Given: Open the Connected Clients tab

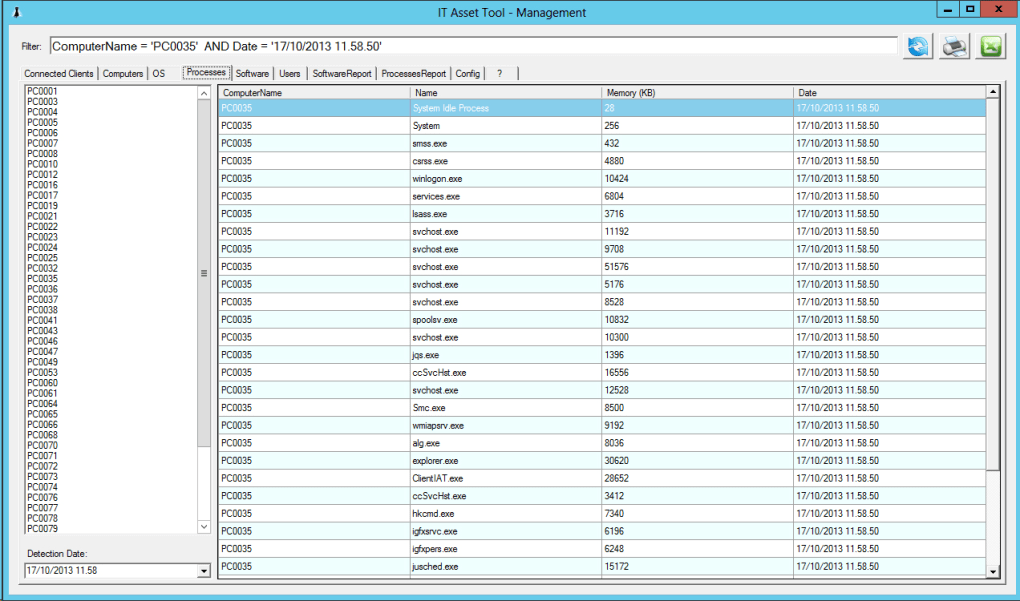Looking at the screenshot, I should pos(59,74).
